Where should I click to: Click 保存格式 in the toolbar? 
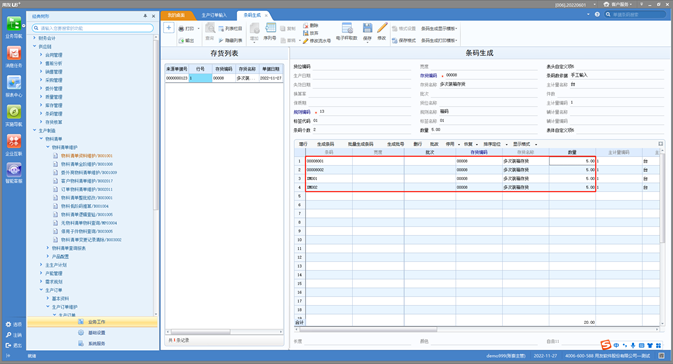point(404,40)
